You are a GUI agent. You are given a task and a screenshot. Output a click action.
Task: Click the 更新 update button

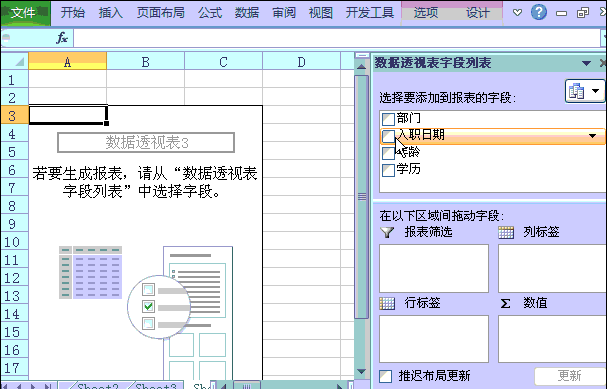tap(570, 375)
